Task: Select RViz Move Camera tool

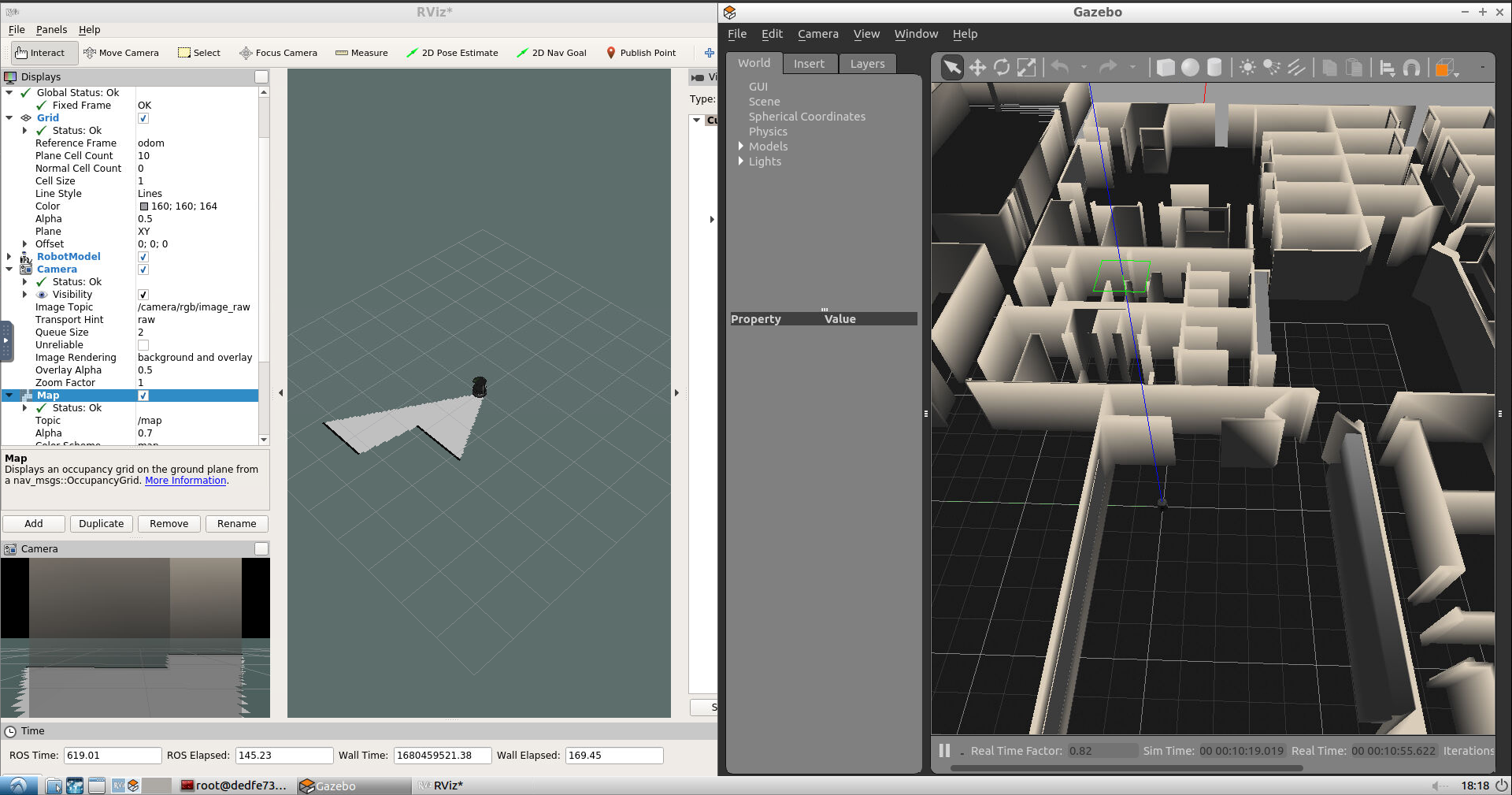Action: tap(121, 53)
